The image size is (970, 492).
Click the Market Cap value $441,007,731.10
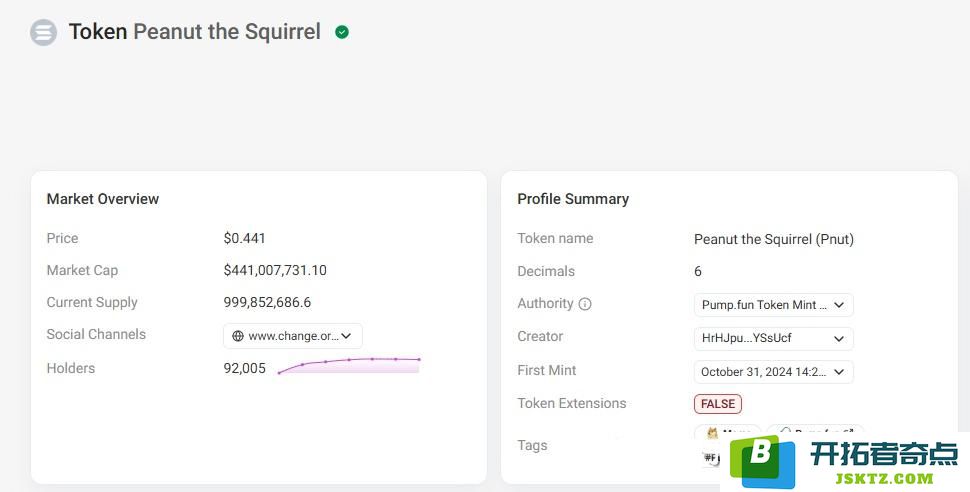(275, 270)
